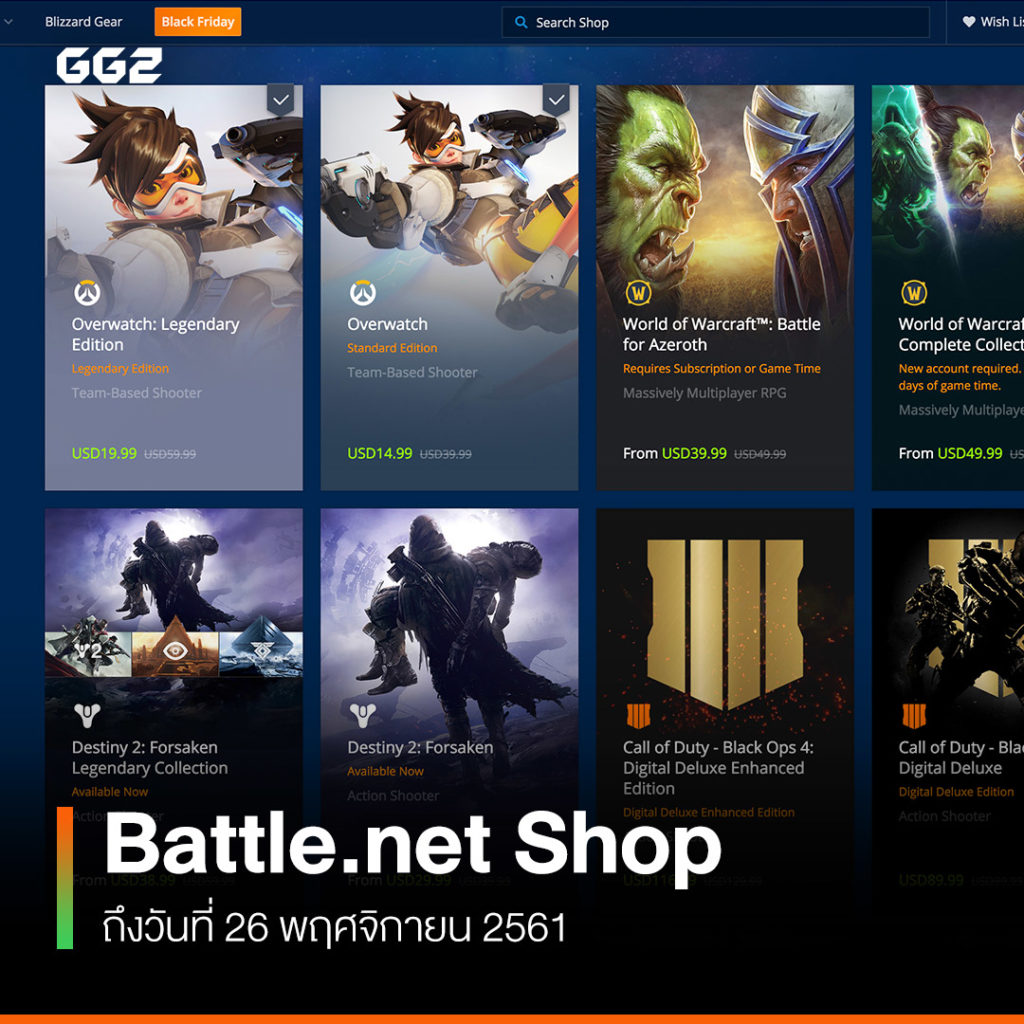Click WoW logo on Complete Collection card

(914, 293)
